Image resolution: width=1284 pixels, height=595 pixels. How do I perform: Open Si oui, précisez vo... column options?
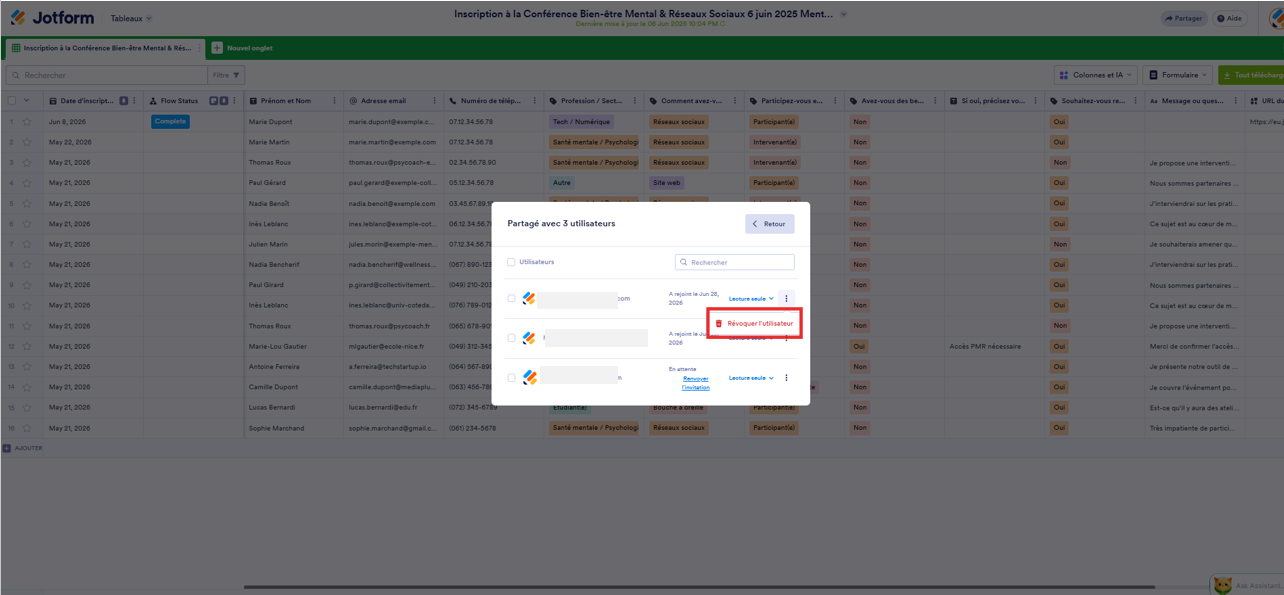pyautogui.click(x=1037, y=100)
